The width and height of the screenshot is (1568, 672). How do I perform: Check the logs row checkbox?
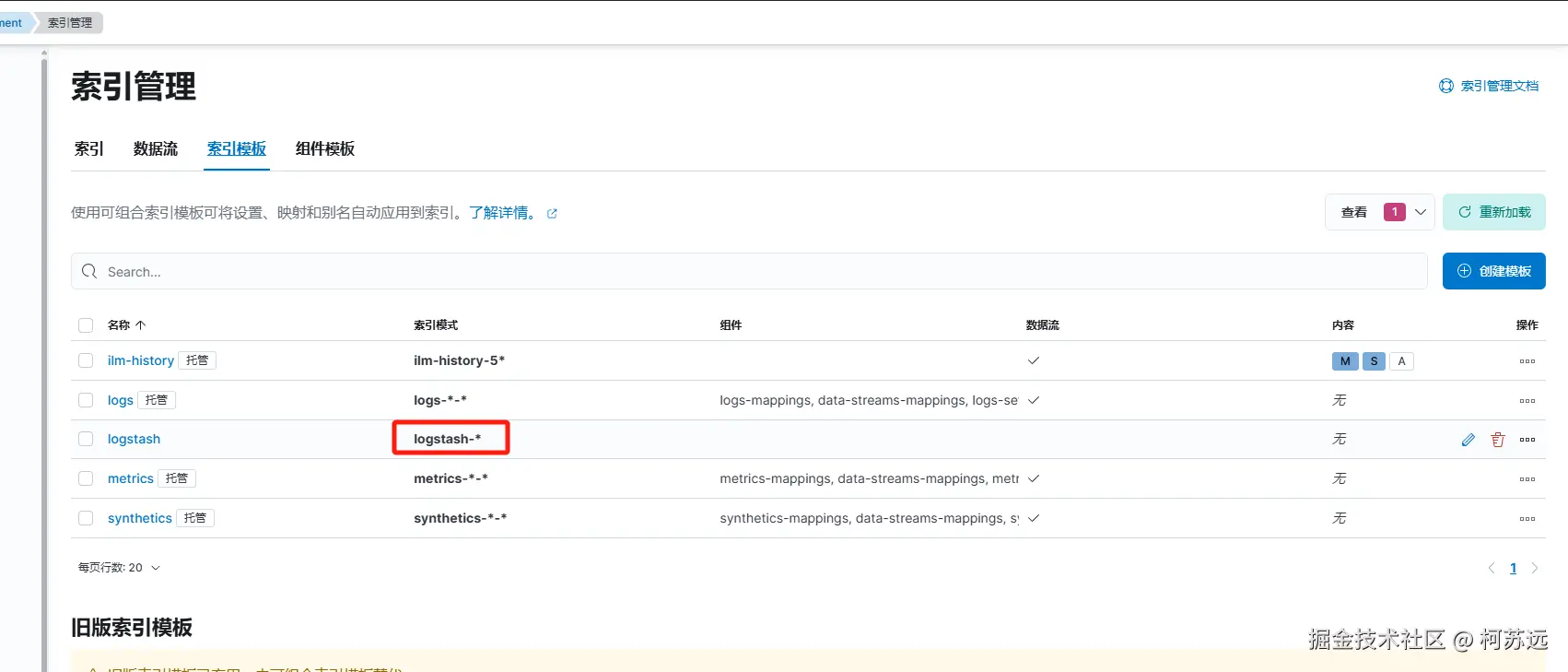86,400
